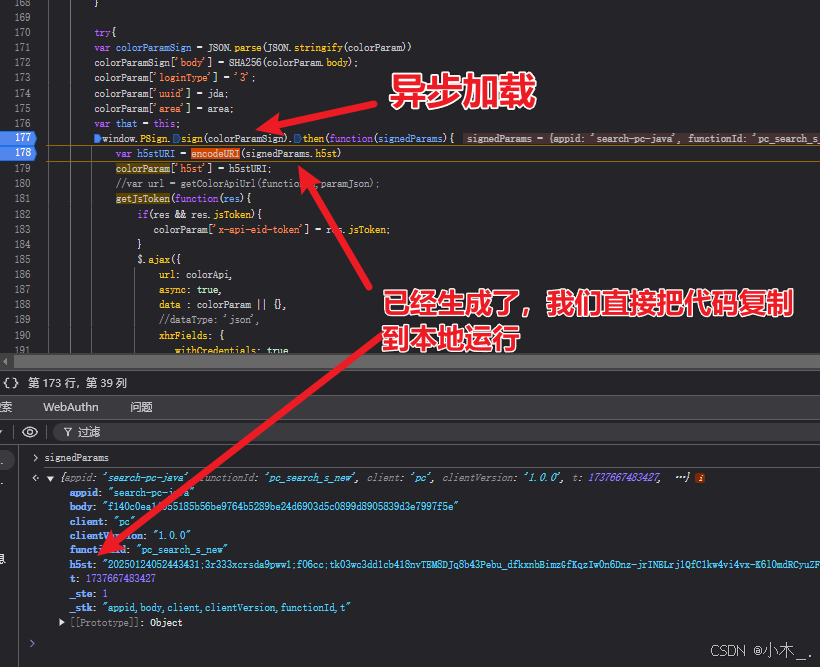Click line number 179 in gutter
The height and width of the screenshot is (667, 820).
point(22,168)
